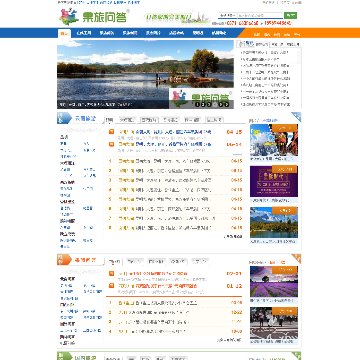This screenshot has height=360, width=360.
Task: Click the orange icon of the 01-12 featured question
Action: click(112, 286)
